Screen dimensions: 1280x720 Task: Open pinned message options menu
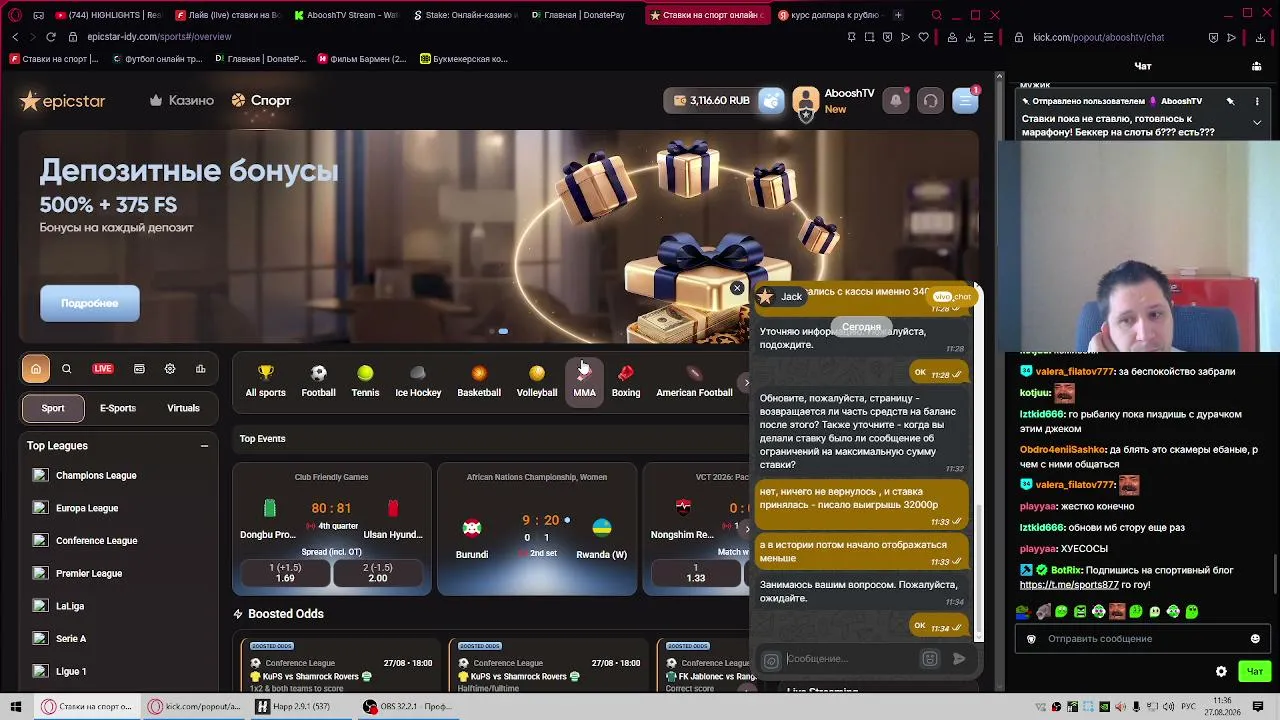(x=1257, y=101)
